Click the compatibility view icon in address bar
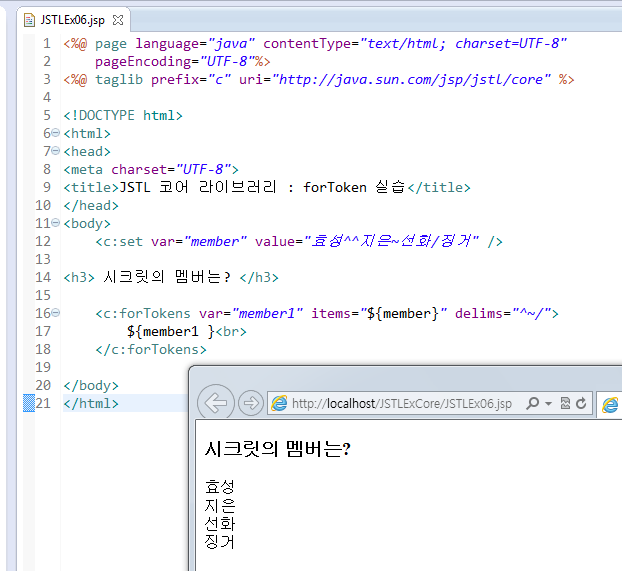This screenshot has width=622, height=571. pyautogui.click(x=565, y=404)
